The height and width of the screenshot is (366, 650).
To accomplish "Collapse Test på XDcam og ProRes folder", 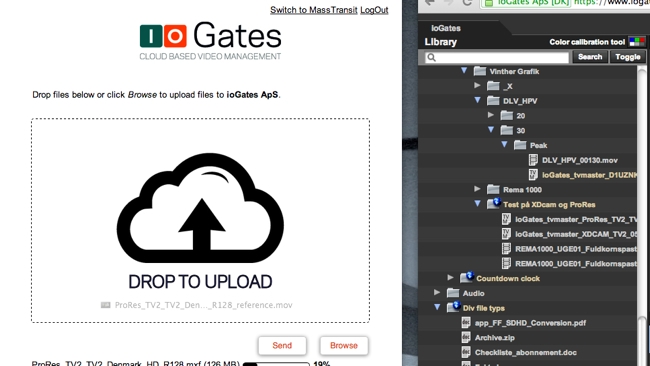I will tap(477, 204).
